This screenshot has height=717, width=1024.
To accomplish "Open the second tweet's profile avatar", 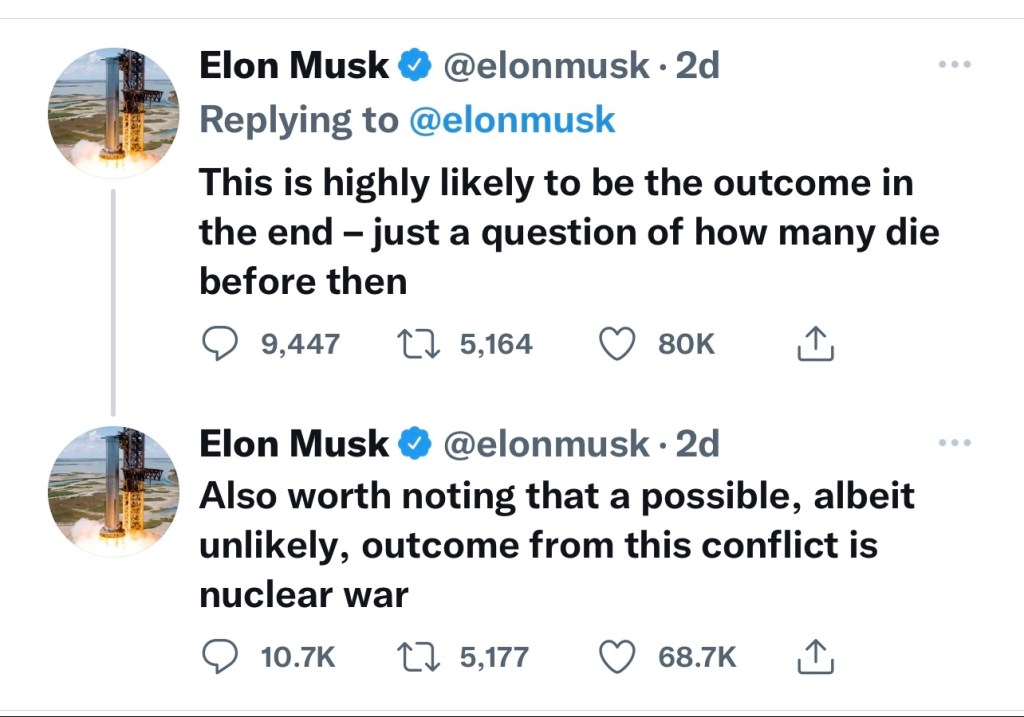I will click(x=113, y=491).
